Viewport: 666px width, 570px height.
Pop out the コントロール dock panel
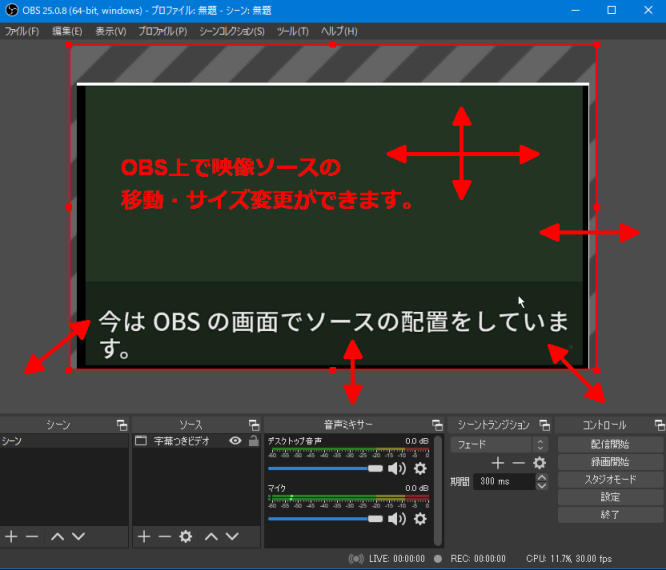(660, 425)
